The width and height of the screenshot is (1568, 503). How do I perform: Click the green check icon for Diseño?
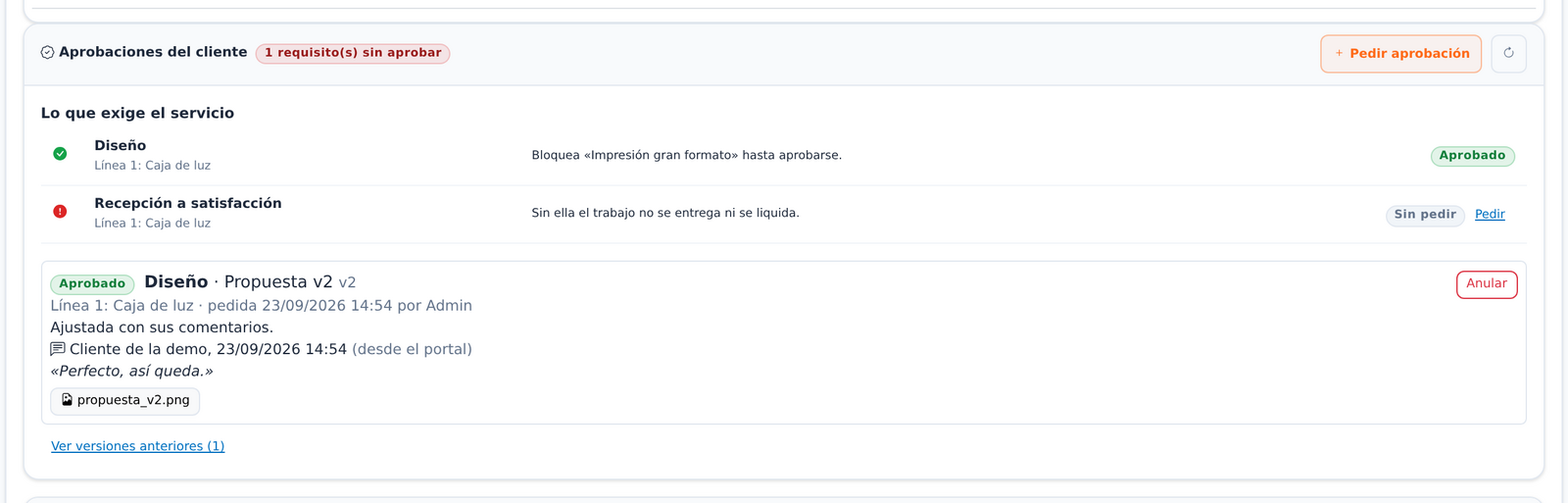(x=60, y=154)
